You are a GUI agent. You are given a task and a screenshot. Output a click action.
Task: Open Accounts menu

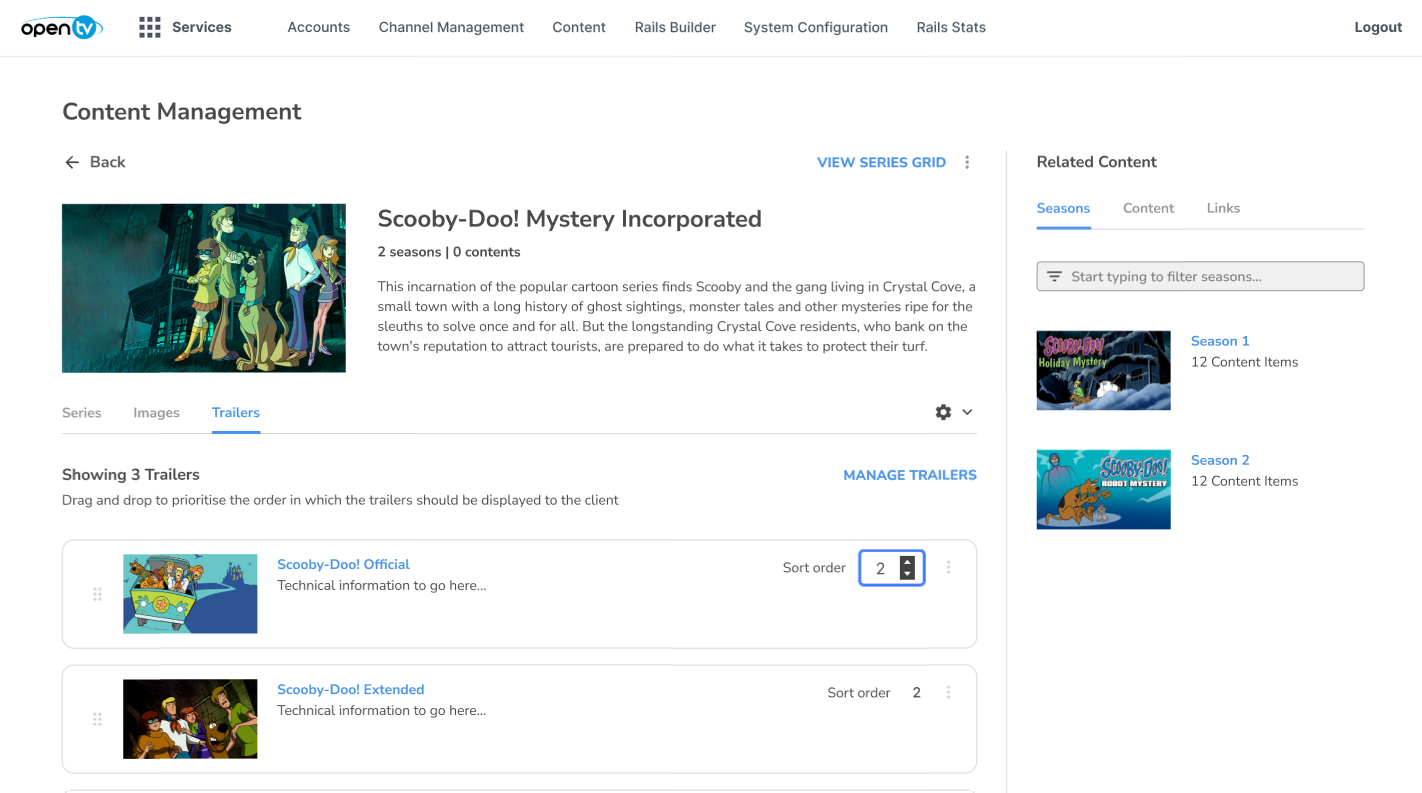point(319,27)
